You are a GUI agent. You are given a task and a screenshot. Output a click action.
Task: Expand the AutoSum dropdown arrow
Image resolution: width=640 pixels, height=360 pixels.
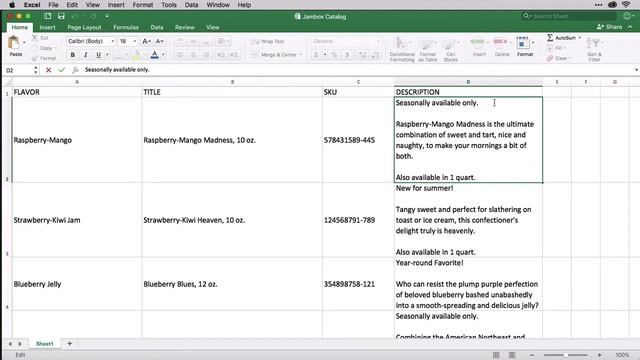point(580,38)
